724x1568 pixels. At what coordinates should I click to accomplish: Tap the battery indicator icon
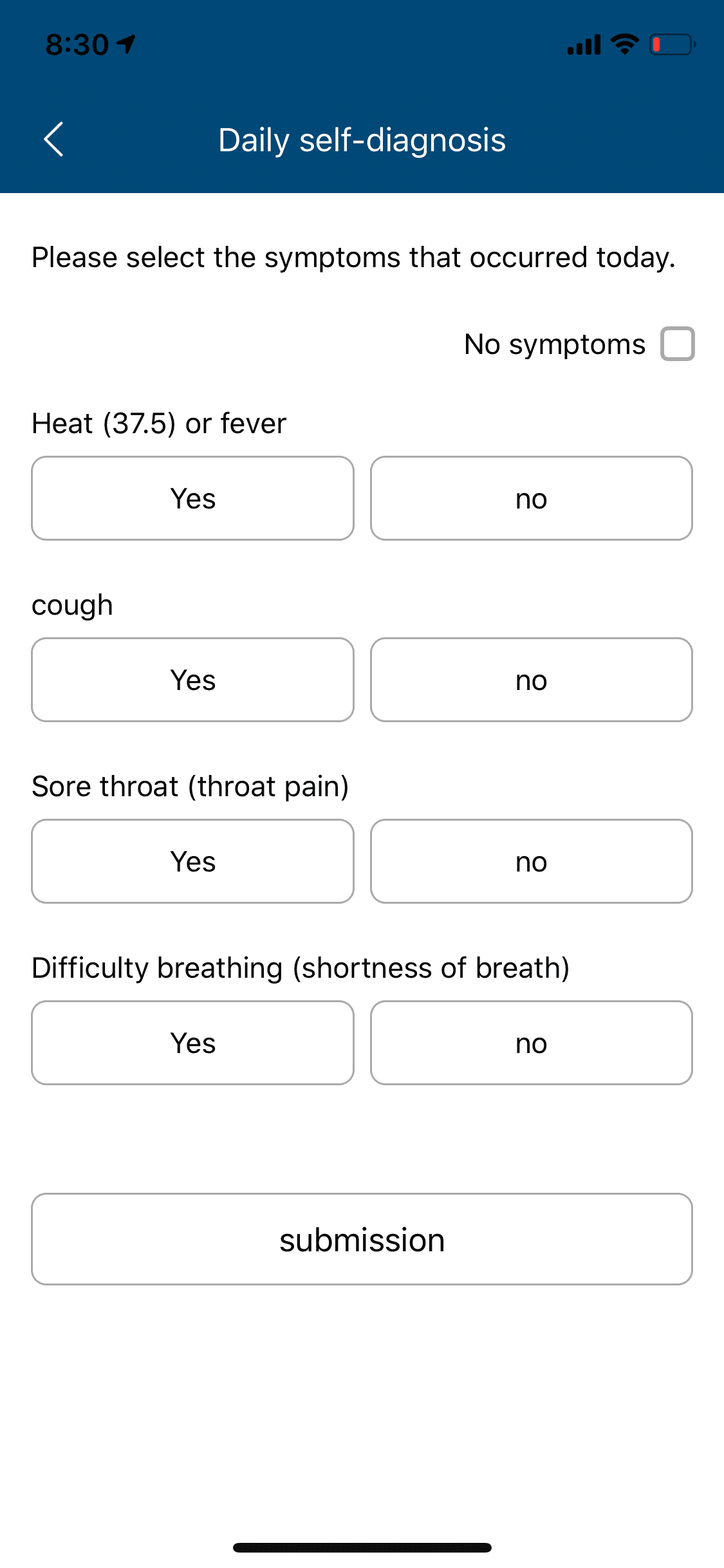click(669, 44)
